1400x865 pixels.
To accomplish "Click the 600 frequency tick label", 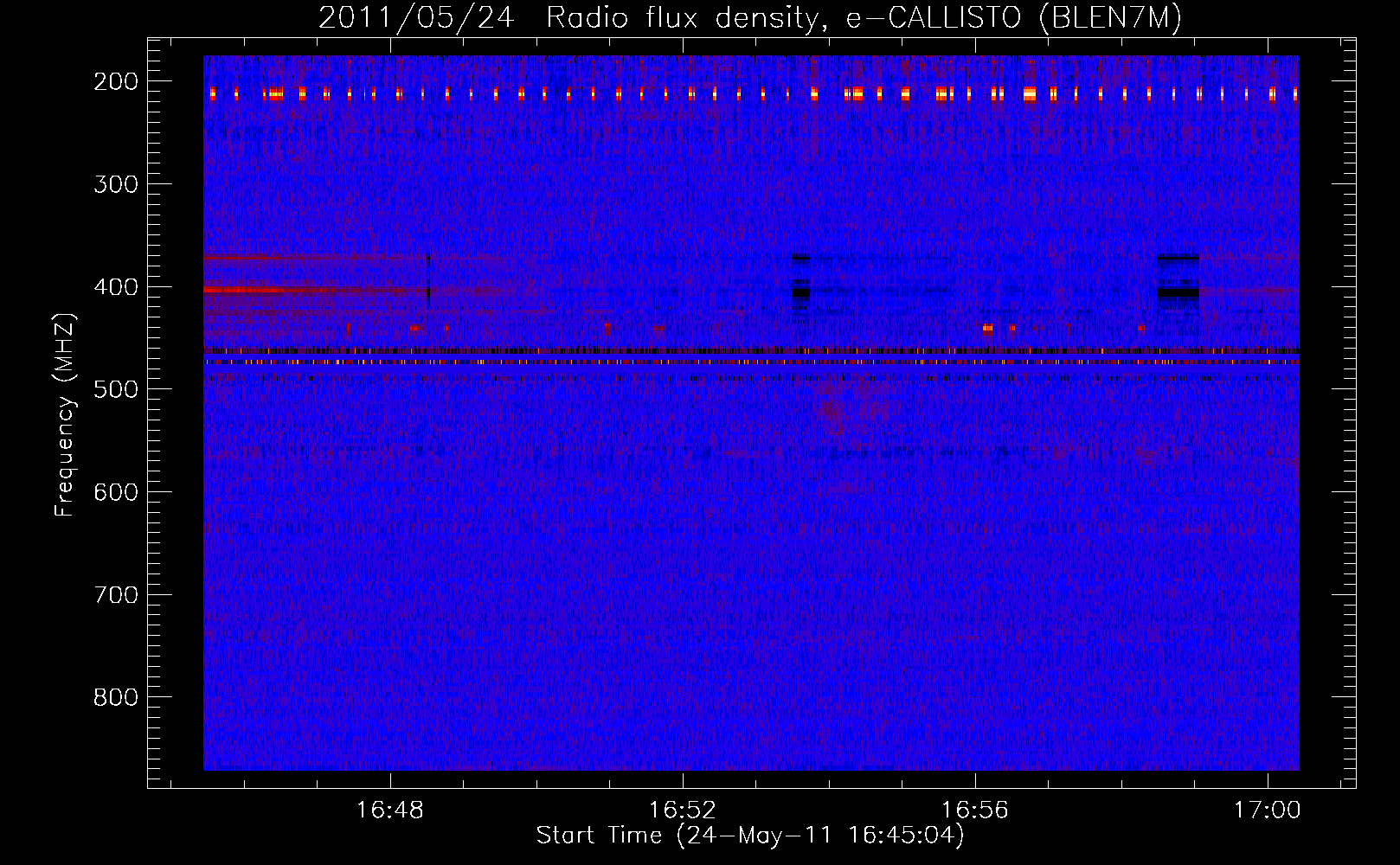I will 116,491.
